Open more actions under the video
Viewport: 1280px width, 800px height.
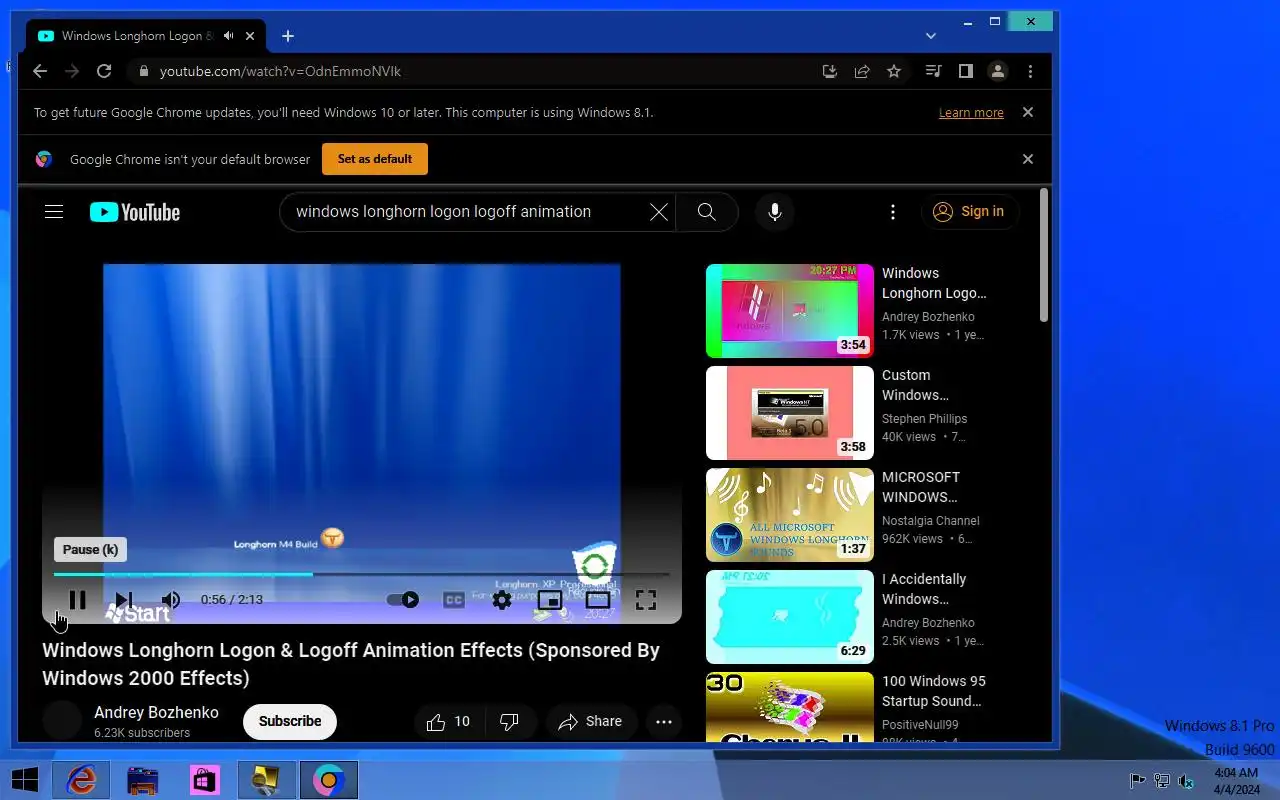click(664, 721)
